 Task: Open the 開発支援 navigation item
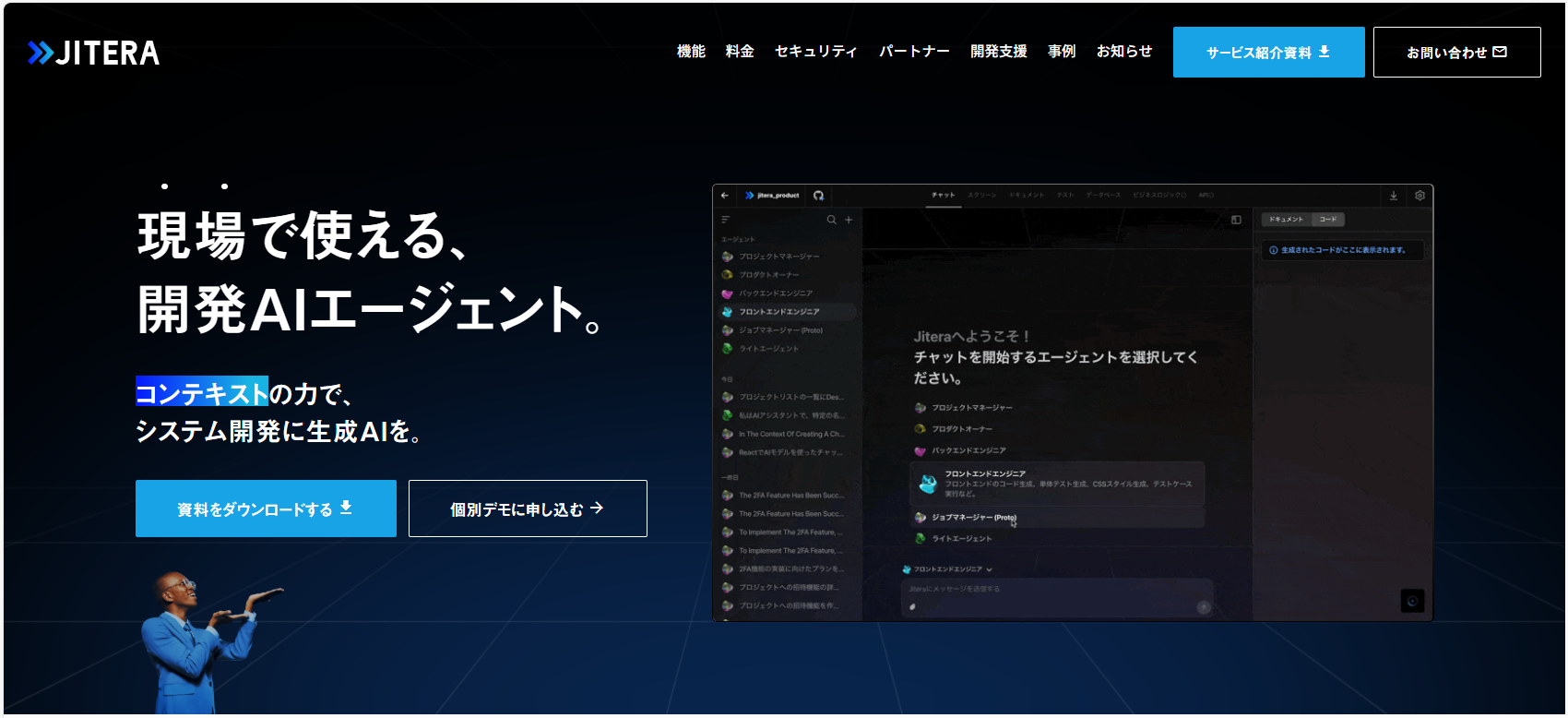coord(999,52)
